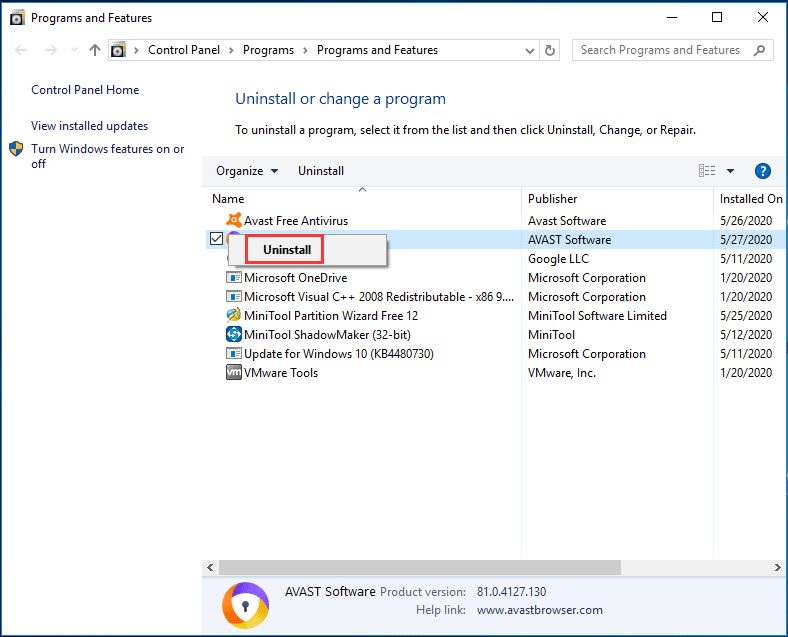The image size is (788, 637).
Task: Click the Programs and Features breadcrumb
Action: coord(377,50)
